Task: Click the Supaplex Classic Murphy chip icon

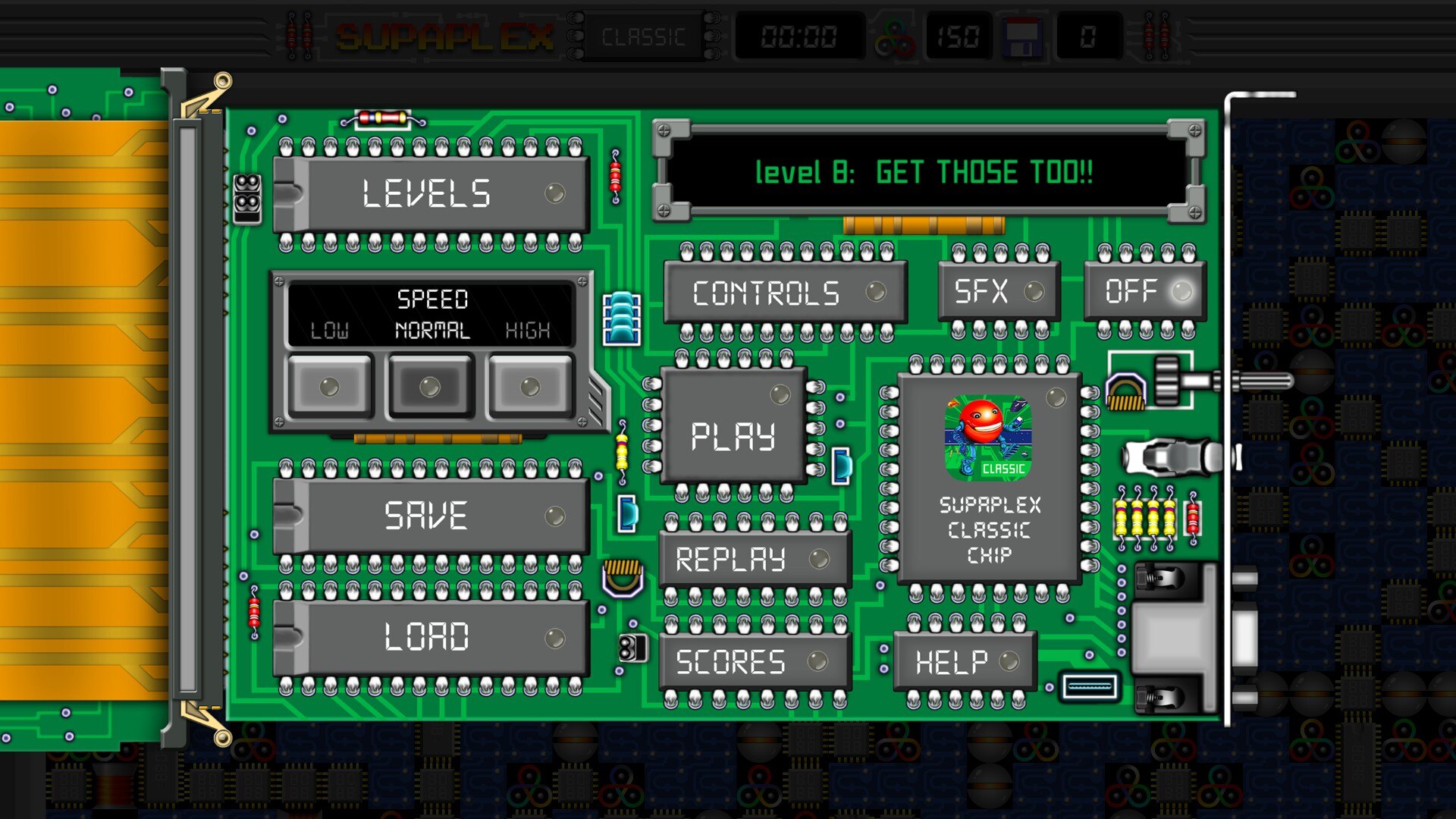Action: 988,440
